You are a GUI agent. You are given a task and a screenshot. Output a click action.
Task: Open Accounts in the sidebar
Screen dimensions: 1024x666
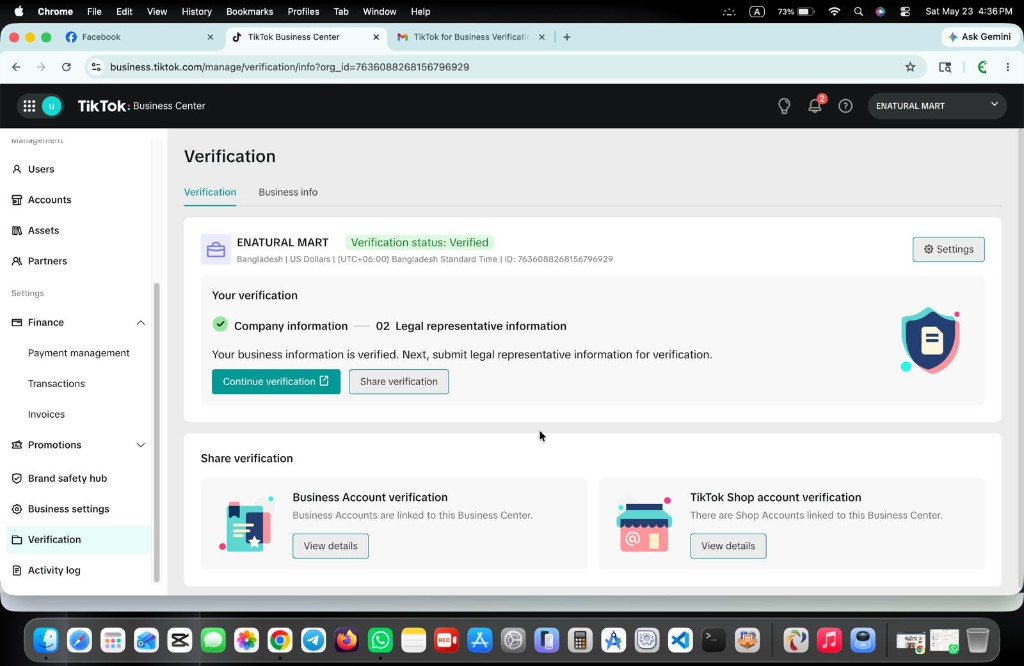tap(50, 200)
